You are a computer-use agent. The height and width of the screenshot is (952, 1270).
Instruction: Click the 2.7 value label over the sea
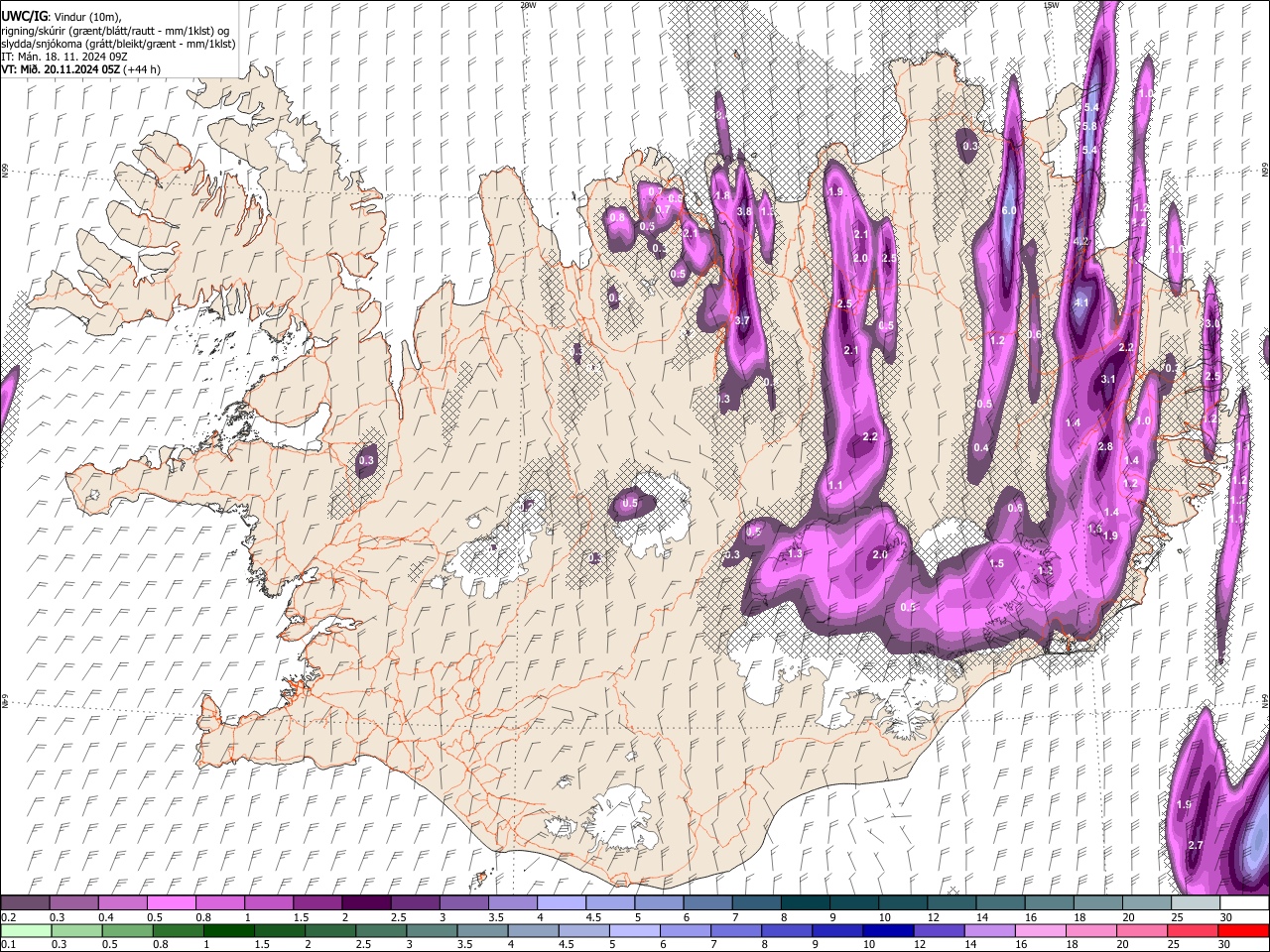coord(1195,845)
